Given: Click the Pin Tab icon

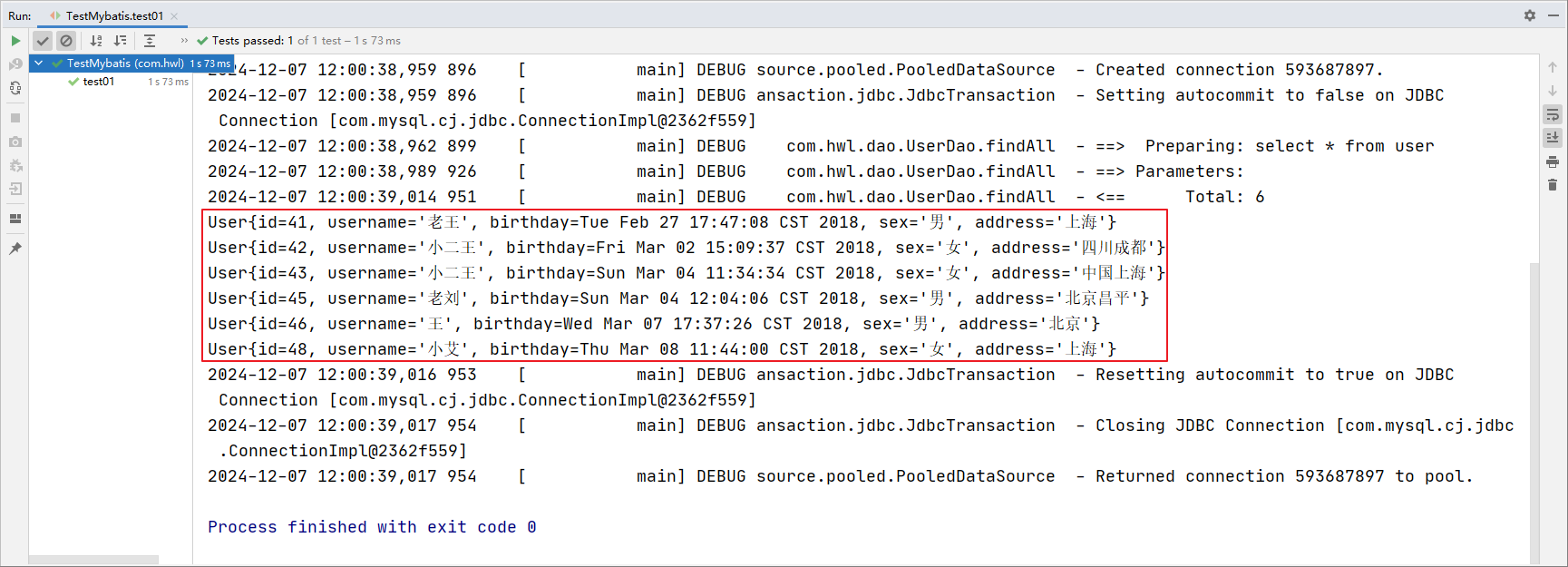Looking at the screenshot, I should [x=15, y=249].
